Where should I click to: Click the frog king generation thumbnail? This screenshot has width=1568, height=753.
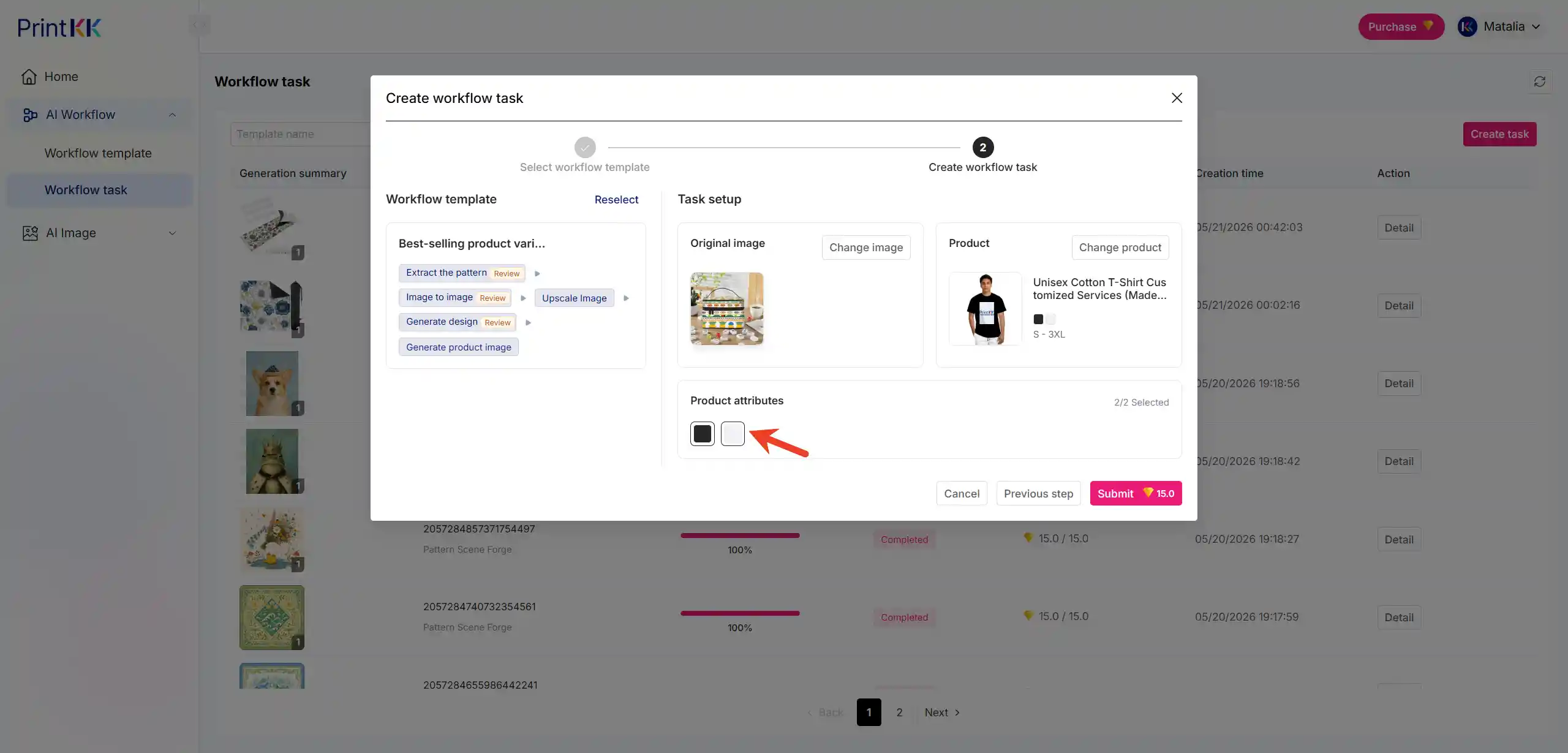pos(272,461)
